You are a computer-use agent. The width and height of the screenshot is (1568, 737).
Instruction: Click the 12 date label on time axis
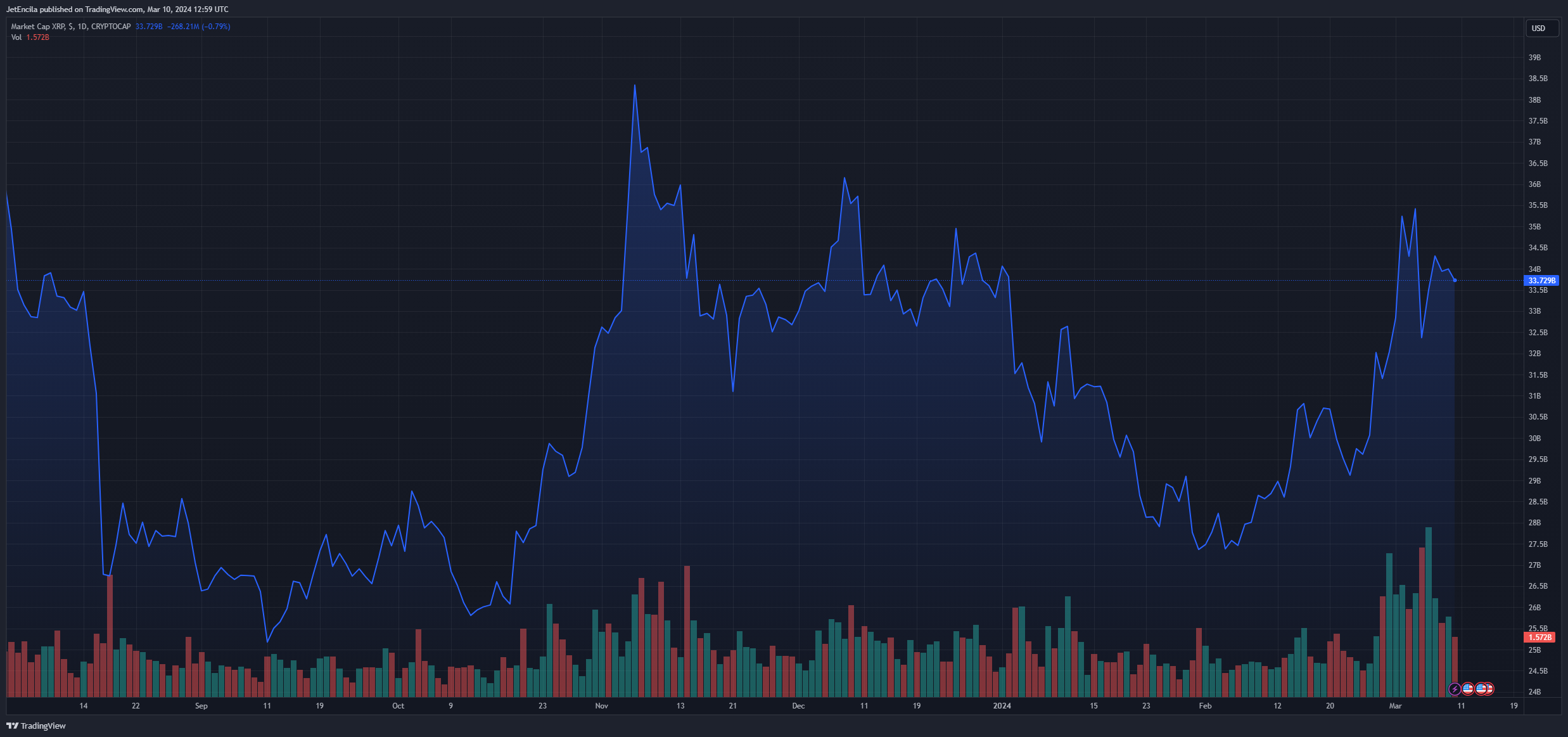pyautogui.click(x=1277, y=706)
